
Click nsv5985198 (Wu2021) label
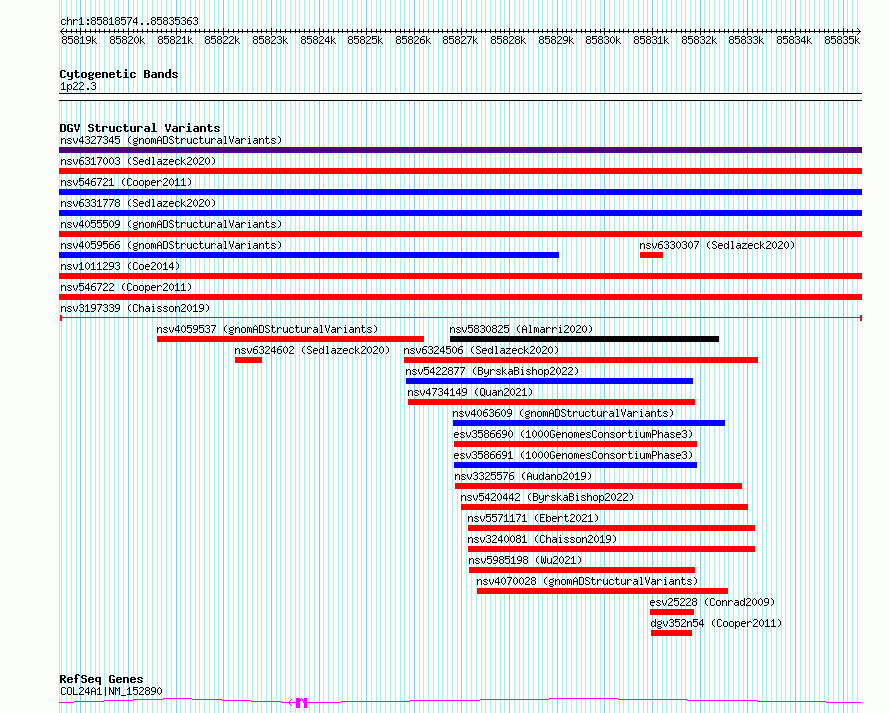pyautogui.click(x=525, y=560)
